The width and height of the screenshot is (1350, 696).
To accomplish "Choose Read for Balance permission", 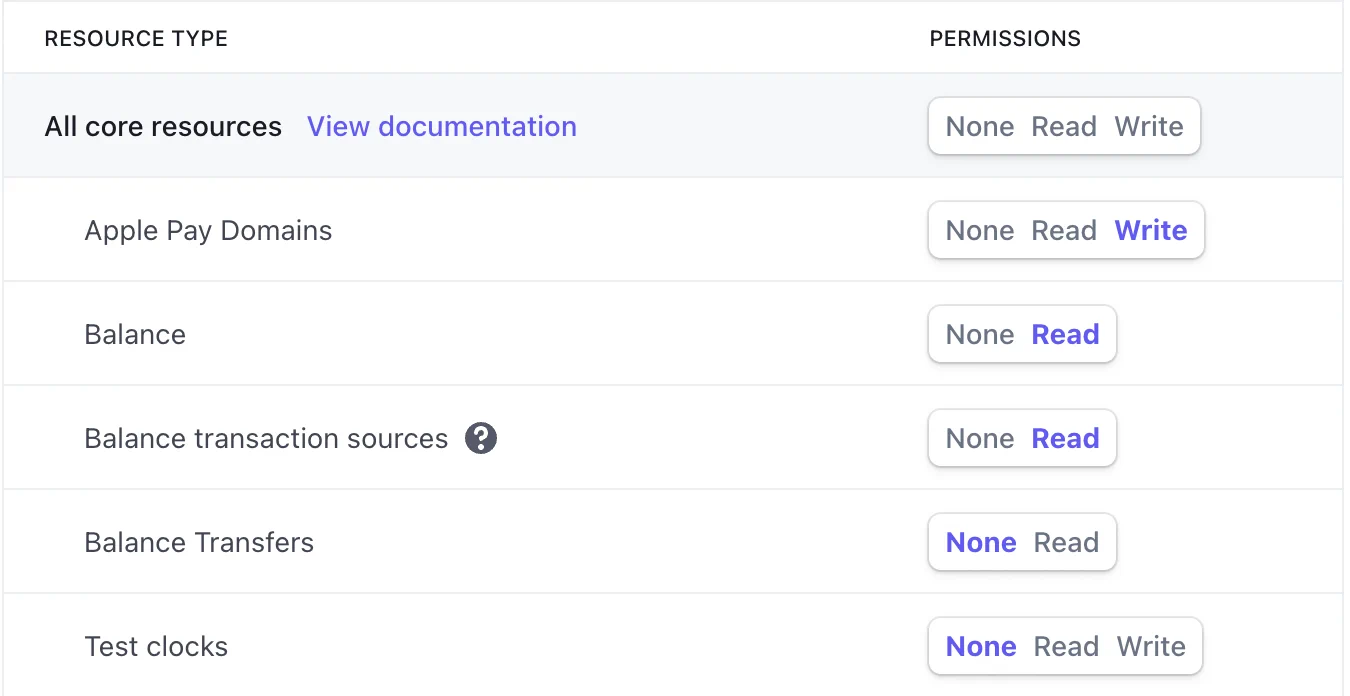I will pyautogui.click(x=1065, y=335).
